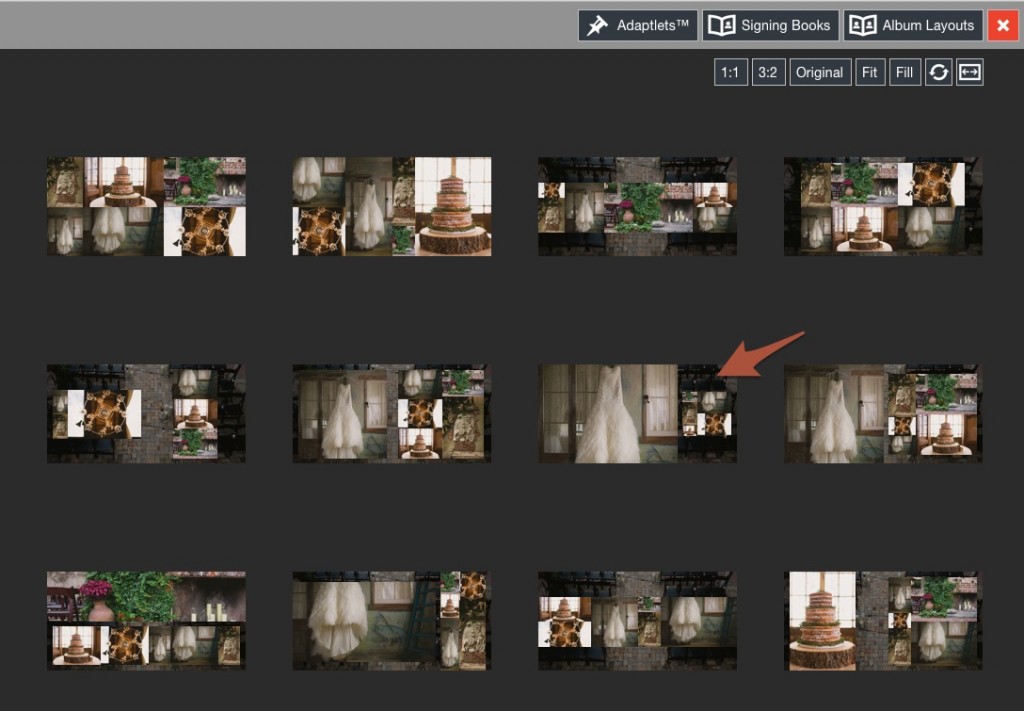Screen dimensions: 1024x711
Task: Set images to Fill
Action: tap(904, 72)
